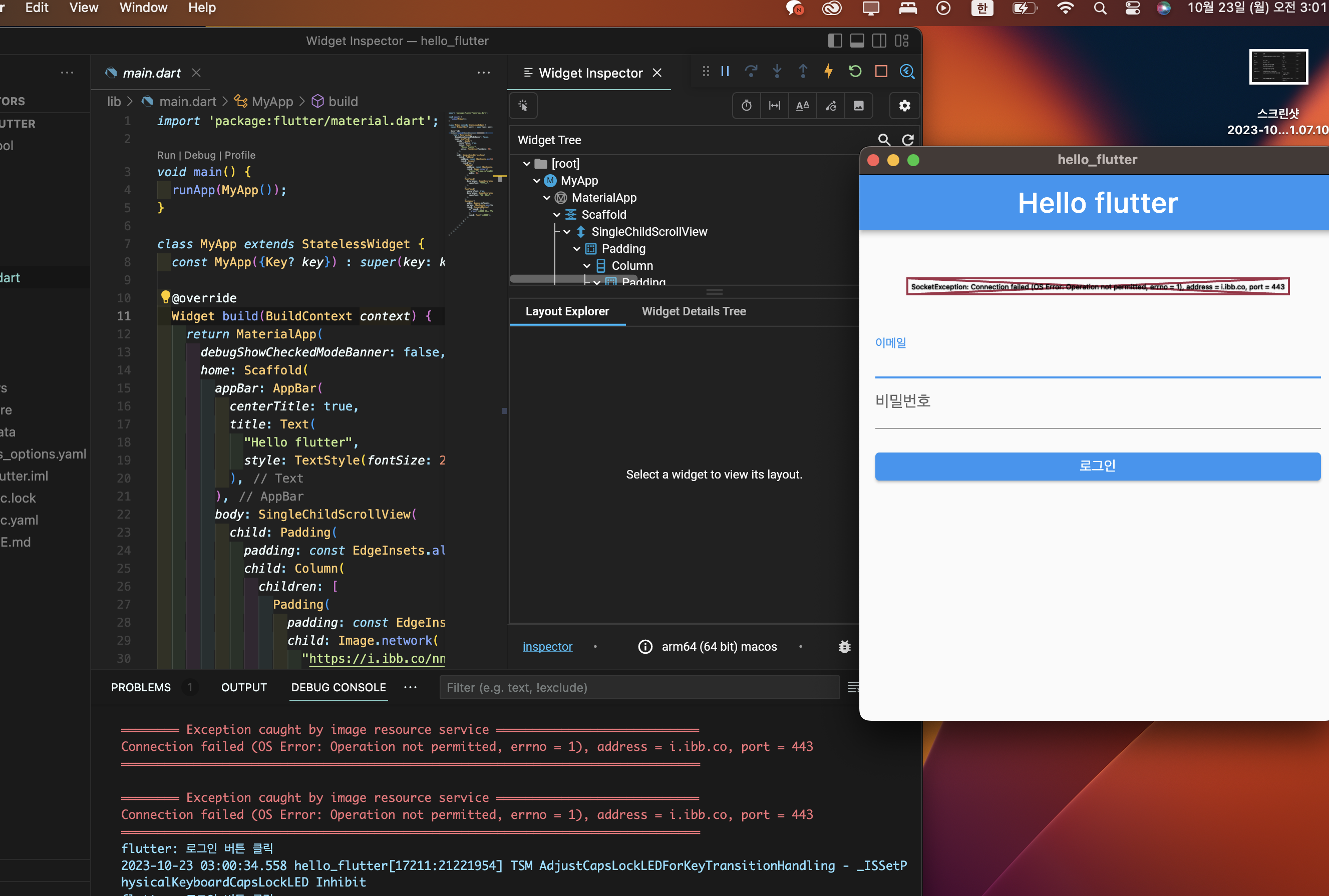The width and height of the screenshot is (1329, 896).
Task: Collapse the Scaffold tree node
Action: pos(557,215)
